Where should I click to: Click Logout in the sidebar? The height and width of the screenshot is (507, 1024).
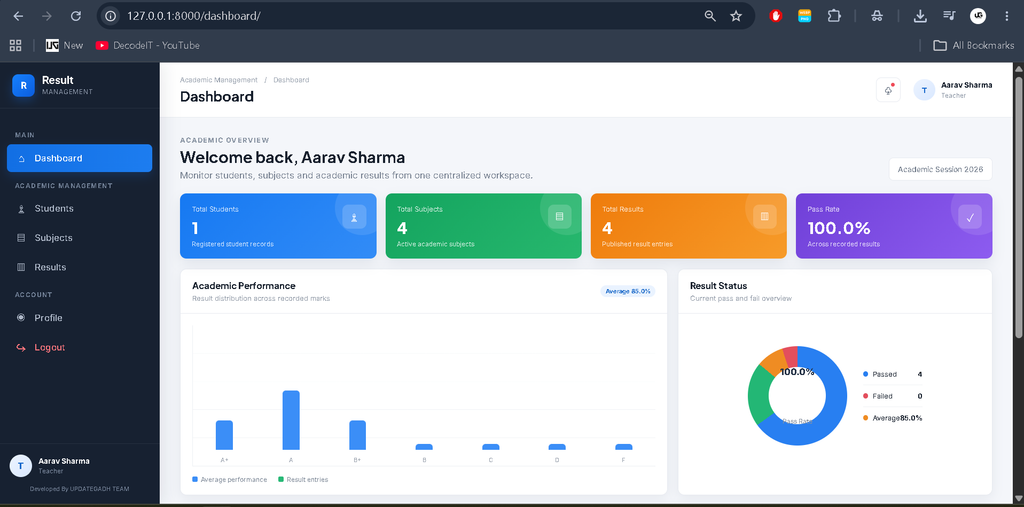pos(80,347)
